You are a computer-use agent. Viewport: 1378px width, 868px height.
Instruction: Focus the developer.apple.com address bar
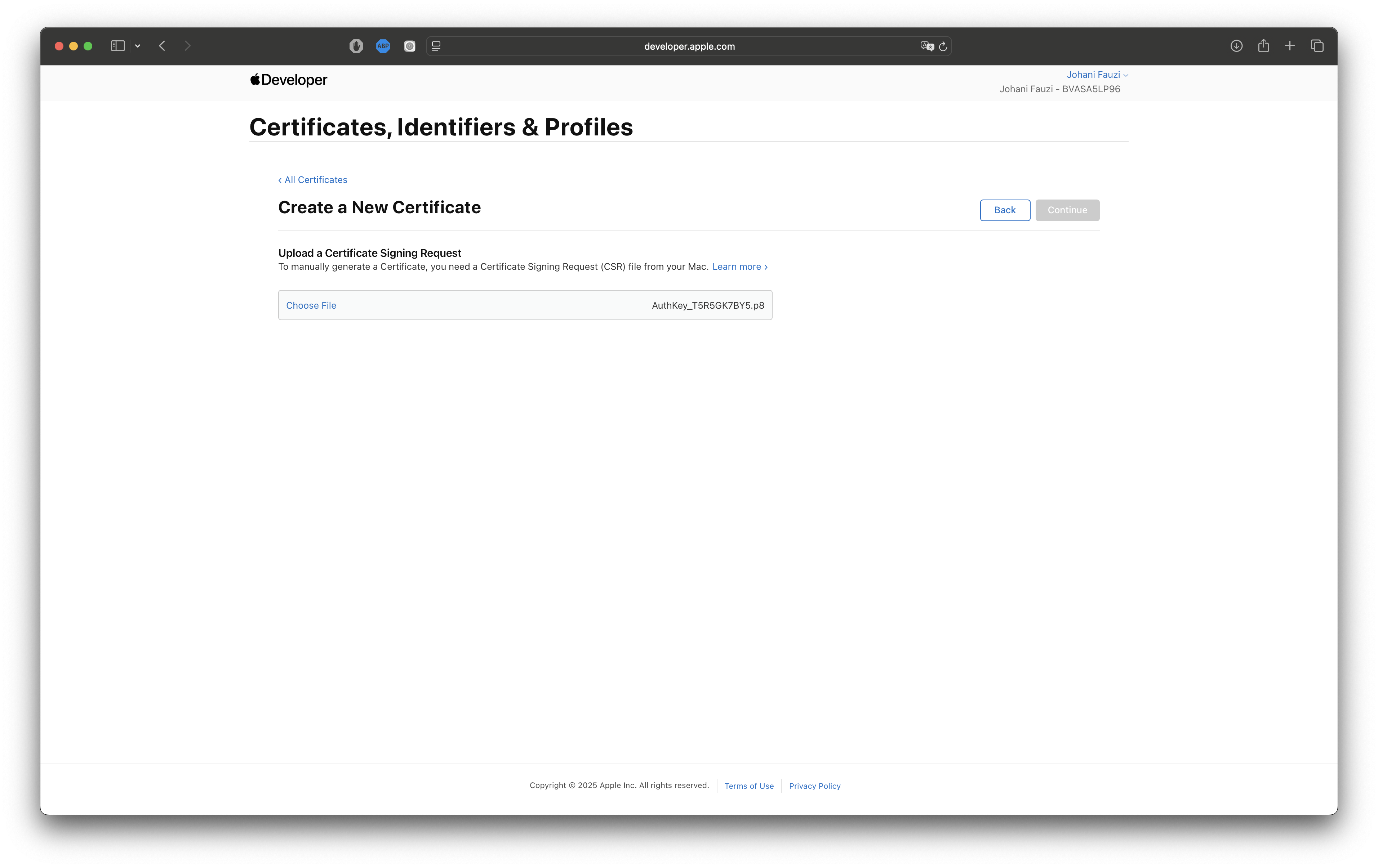[689, 46]
